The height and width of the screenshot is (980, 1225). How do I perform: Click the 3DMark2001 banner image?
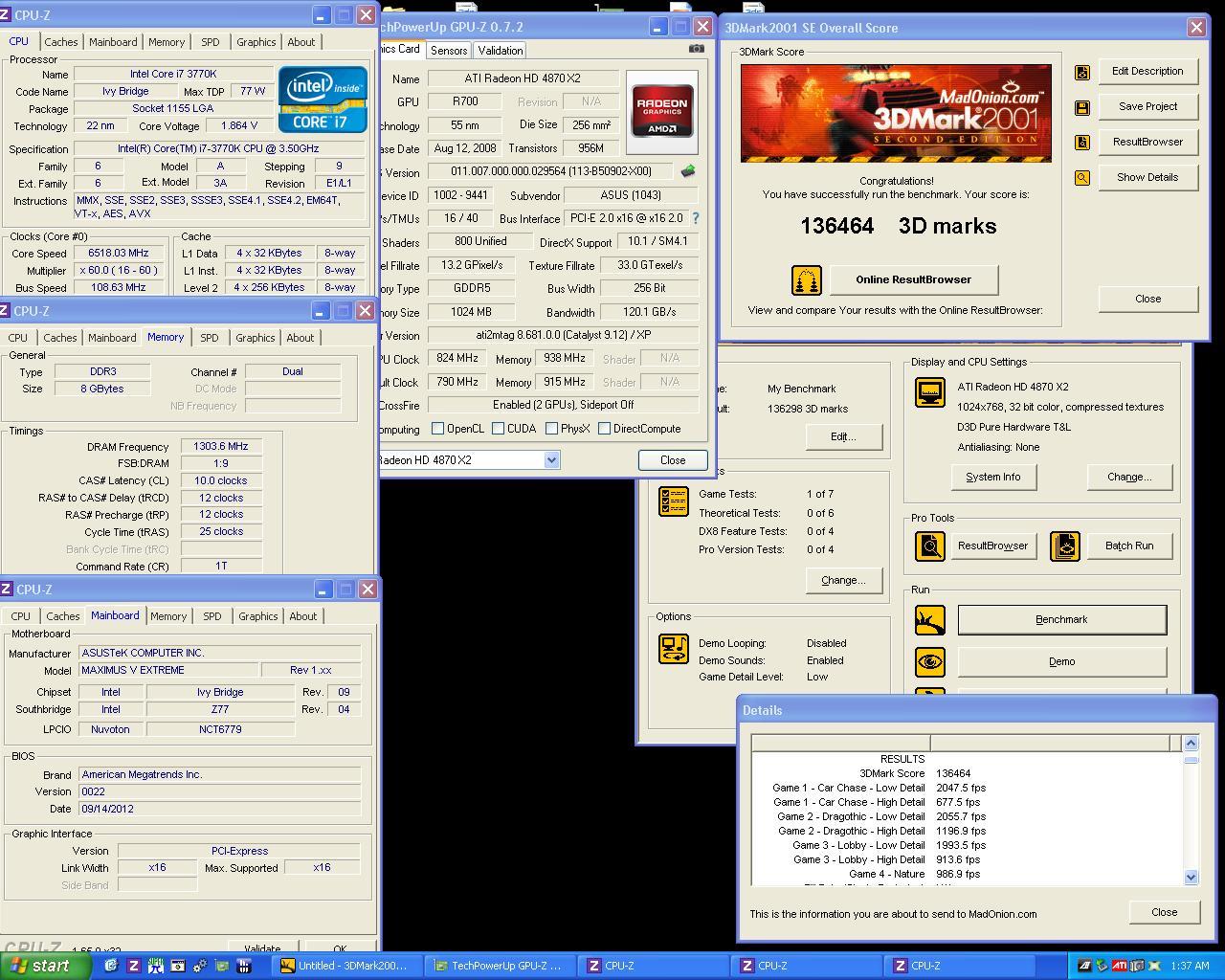click(x=896, y=113)
